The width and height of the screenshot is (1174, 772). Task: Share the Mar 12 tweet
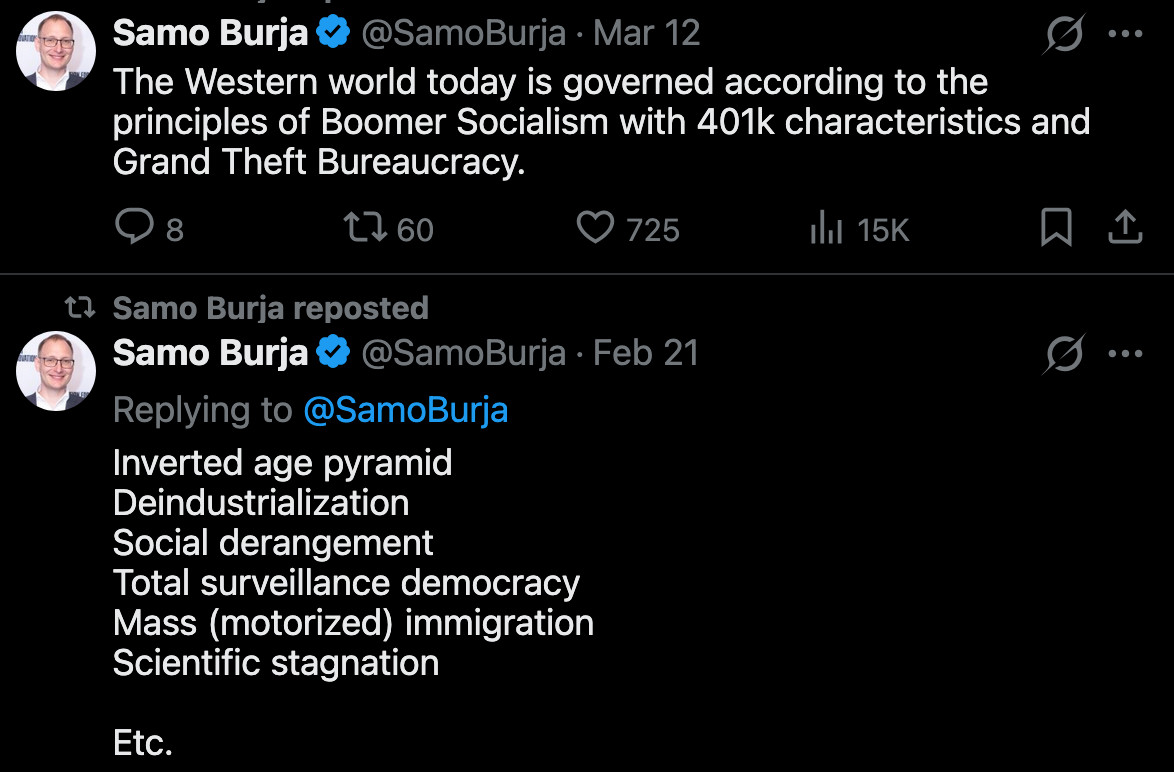point(1125,229)
